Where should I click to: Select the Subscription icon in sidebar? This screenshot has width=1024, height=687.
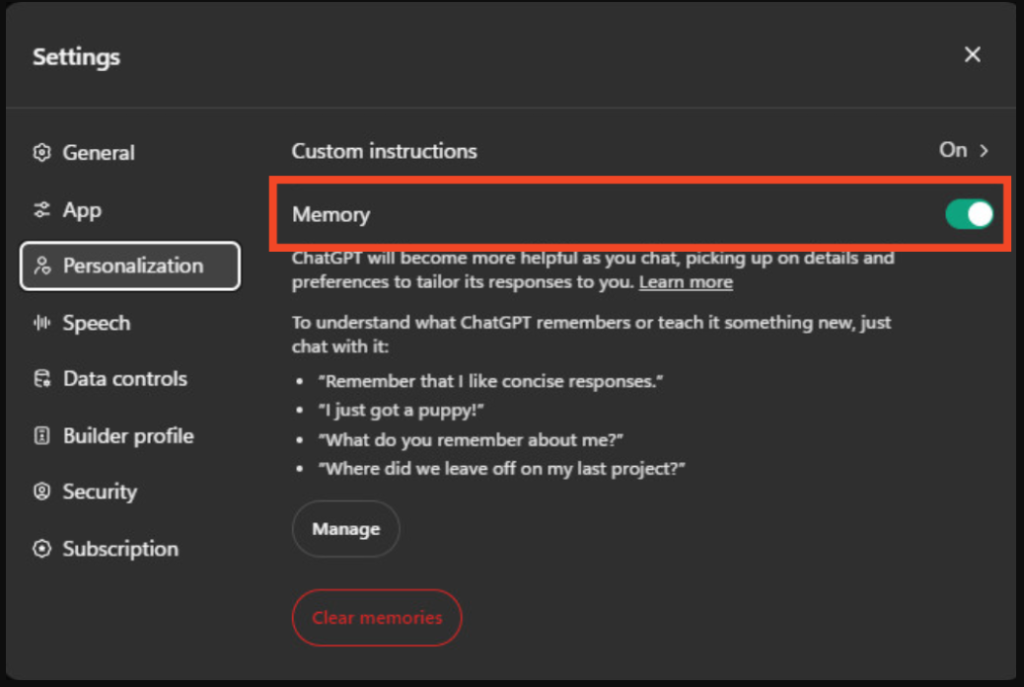[41, 548]
